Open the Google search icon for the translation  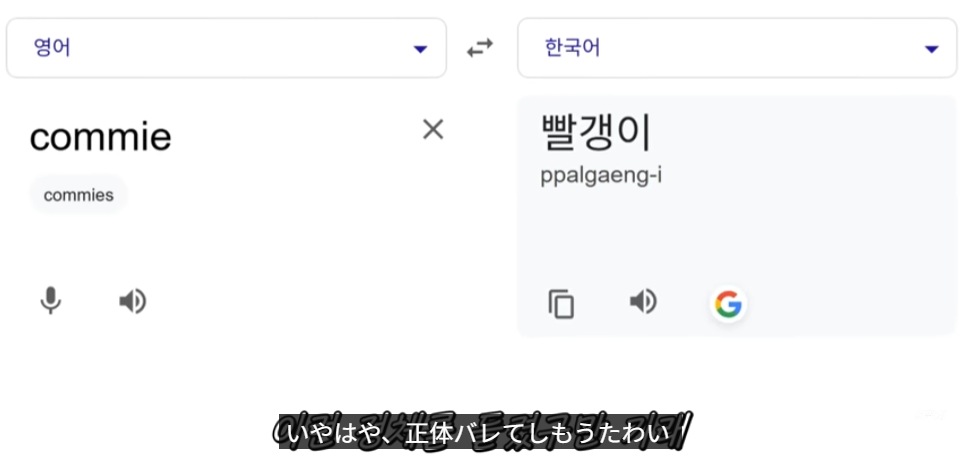[x=728, y=303]
